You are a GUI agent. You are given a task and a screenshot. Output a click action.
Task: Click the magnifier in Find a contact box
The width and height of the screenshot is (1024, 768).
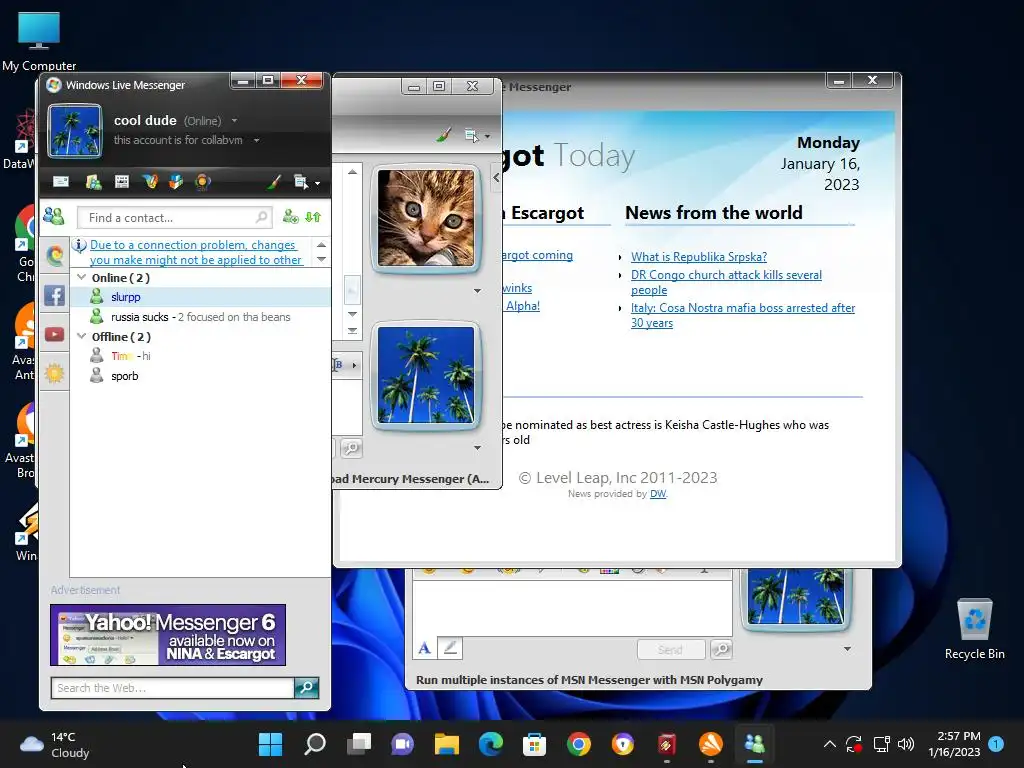[x=261, y=217]
